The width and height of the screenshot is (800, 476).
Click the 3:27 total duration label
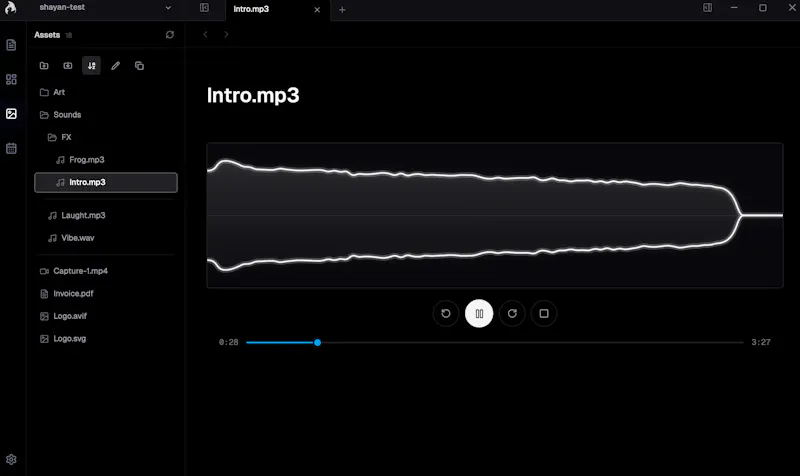point(761,342)
